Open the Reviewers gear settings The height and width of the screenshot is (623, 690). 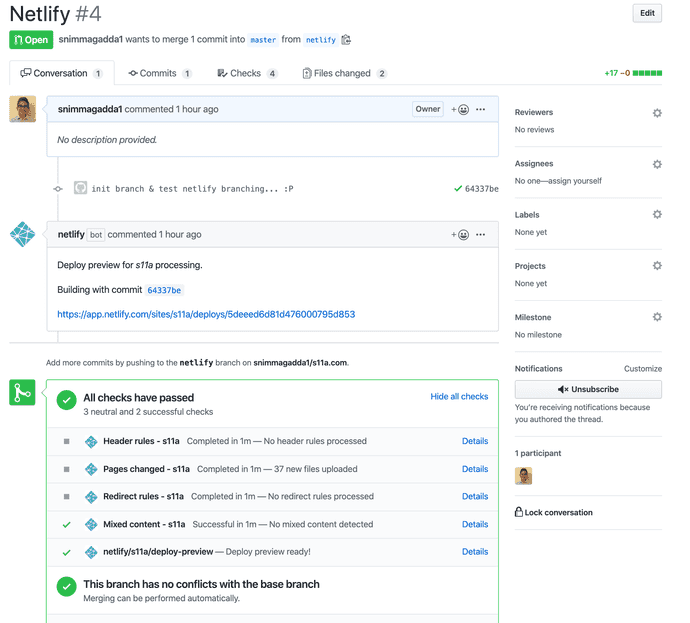point(657,113)
